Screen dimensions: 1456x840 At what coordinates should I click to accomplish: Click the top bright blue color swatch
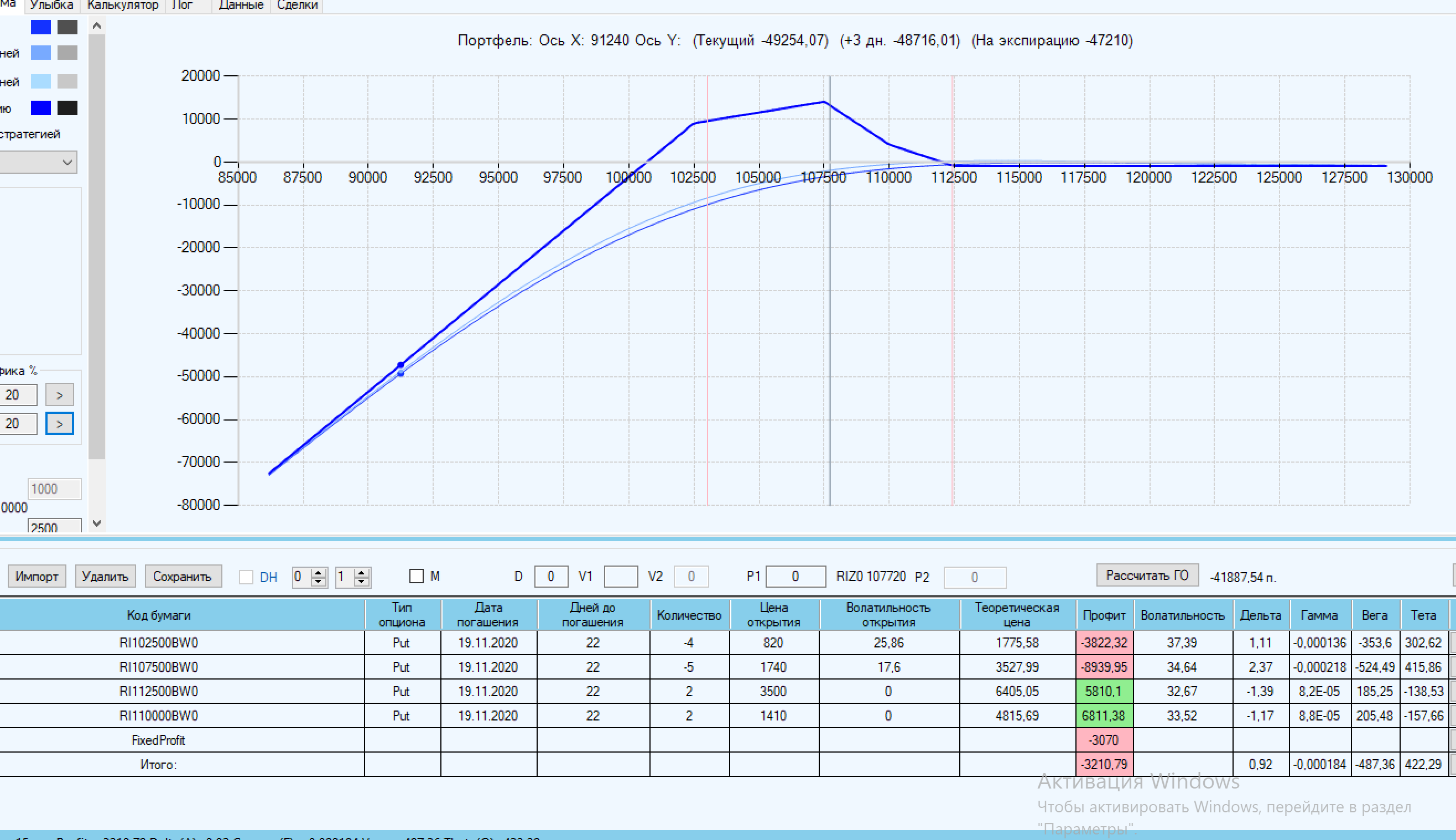[x=40, y=27]
